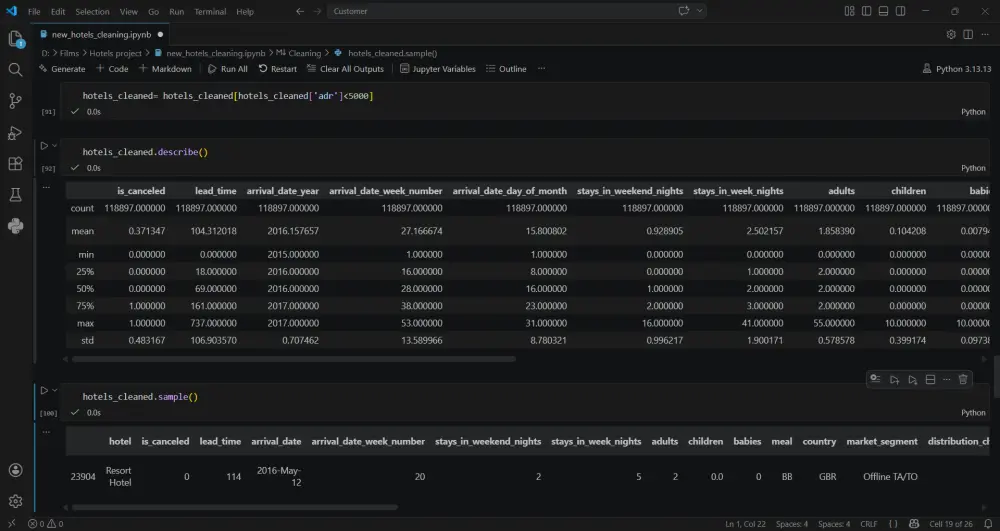Click Run All
This screenshot has width=1000, height=531.
[x=228, y=69]
